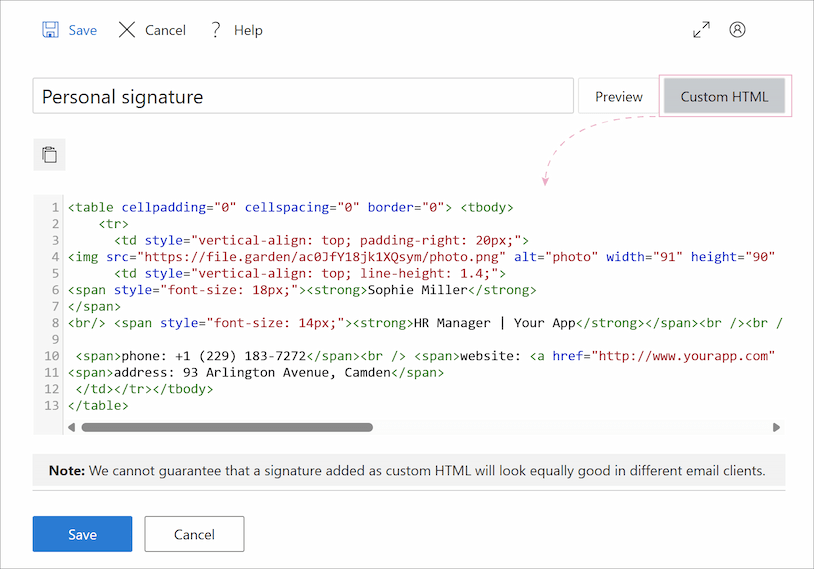Click the X Cancel icon in toolbar
The image size is (814, 569).
(x=127, y=30)
